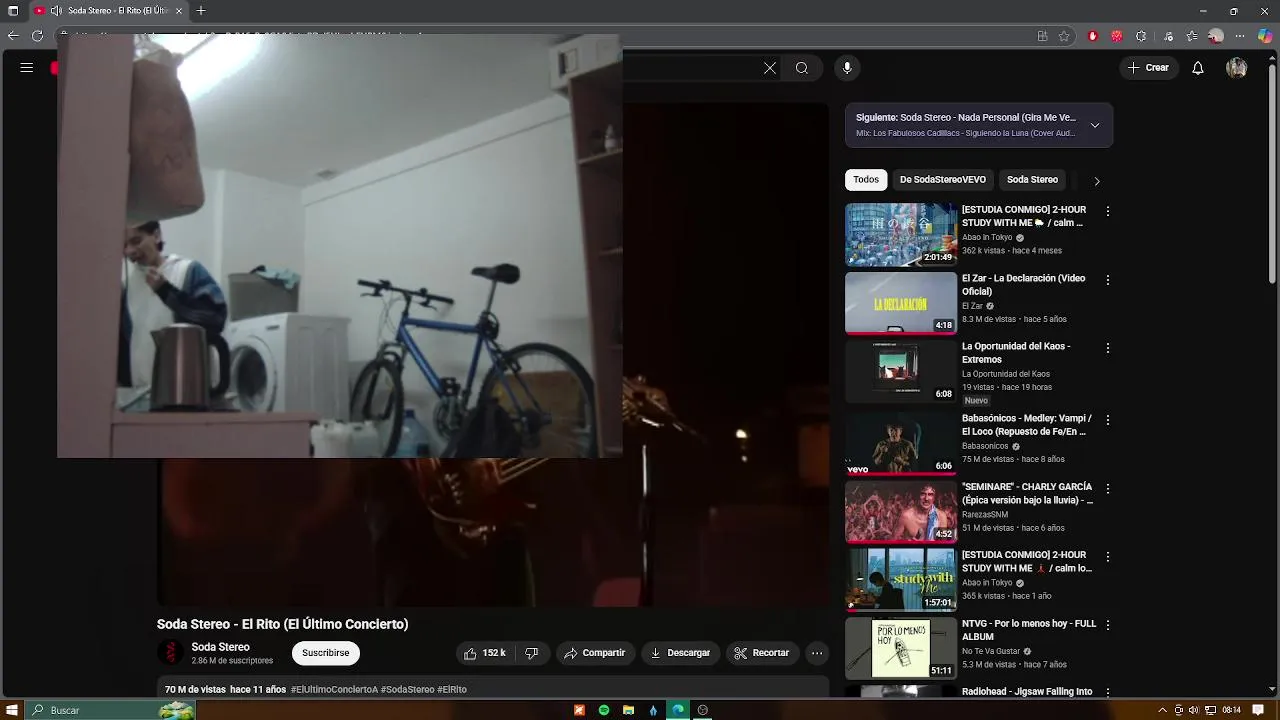Click the #ElUltimoConciertoA hashtag
The width and height of the screenshot is (1280, 720).
point(334,690)
